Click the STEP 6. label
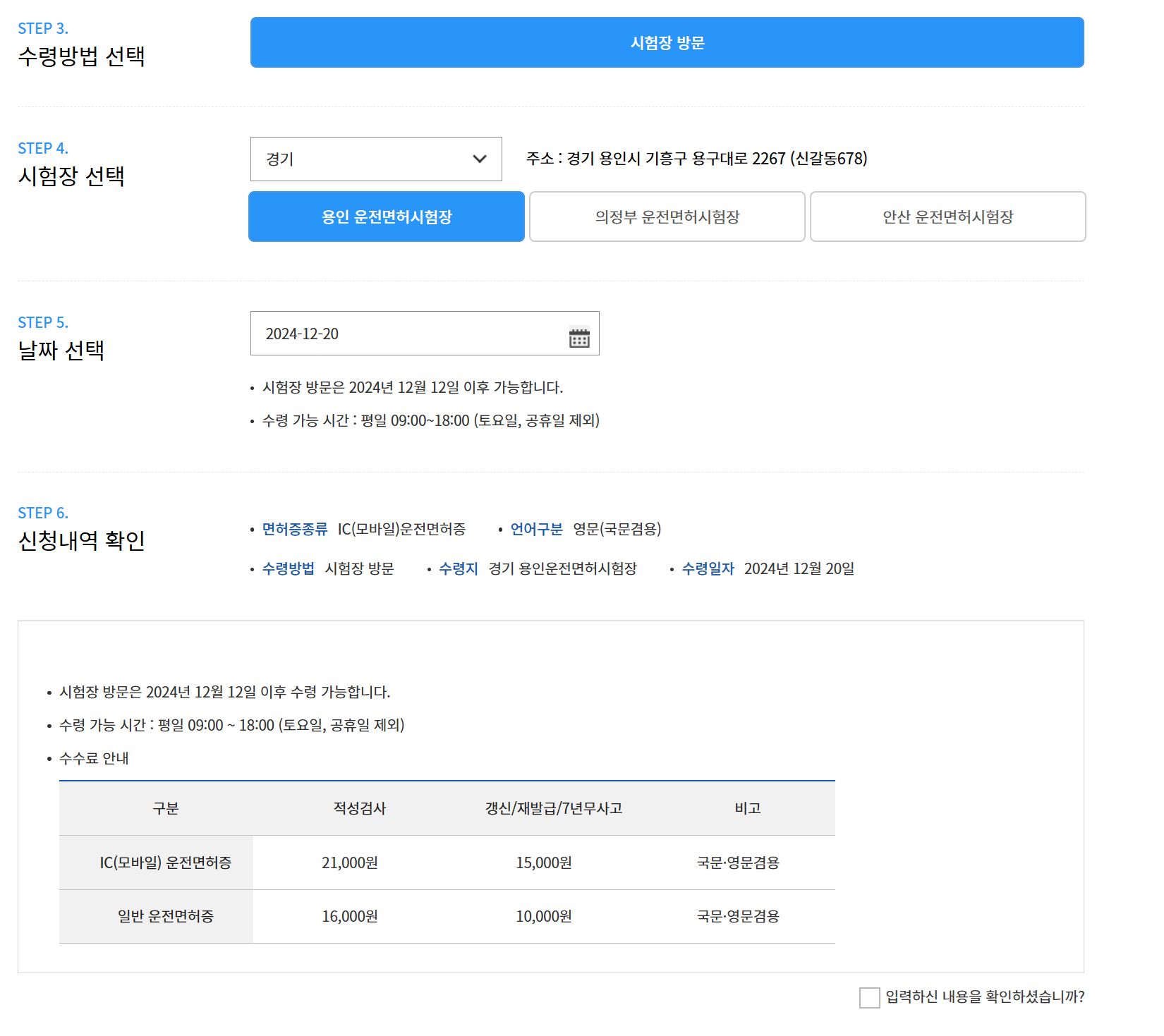 pyautogui.click(x=43, y=513)
